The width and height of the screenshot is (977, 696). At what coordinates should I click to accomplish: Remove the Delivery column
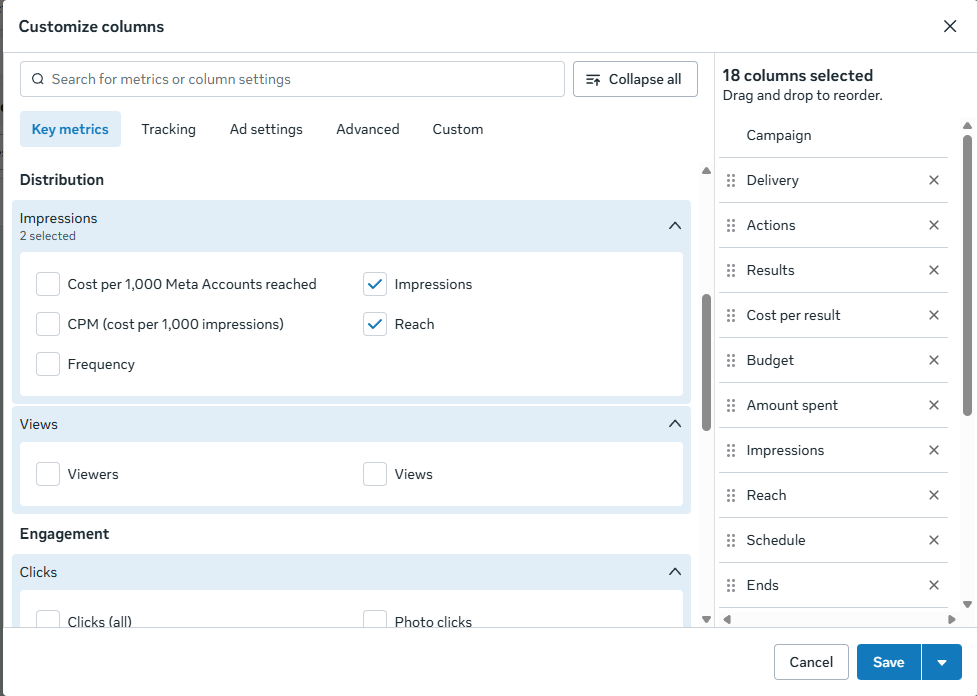(x=933, y=180)
